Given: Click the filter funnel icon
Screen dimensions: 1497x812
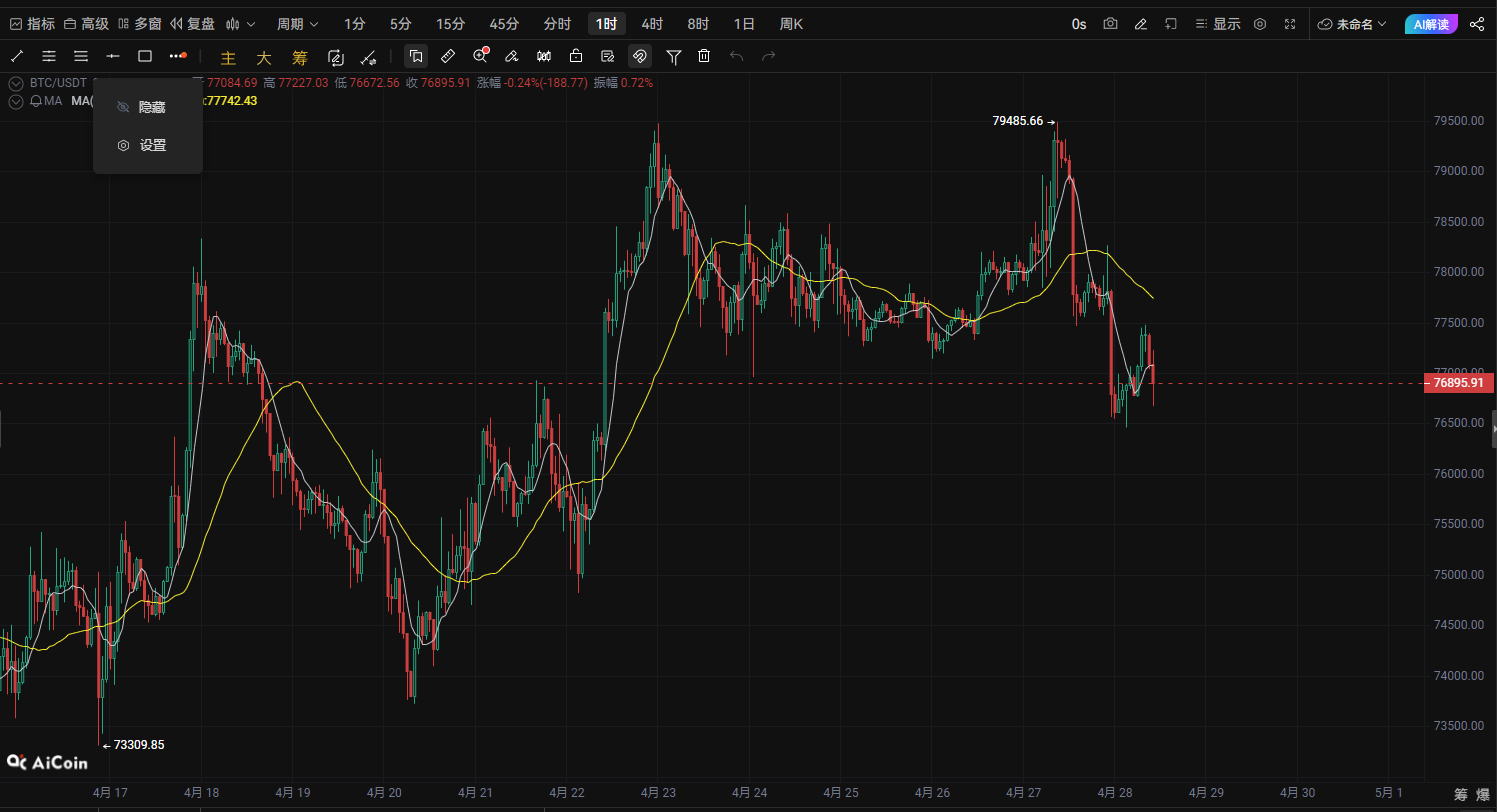Looking at the screenshot, I should [x=673, y=56].
